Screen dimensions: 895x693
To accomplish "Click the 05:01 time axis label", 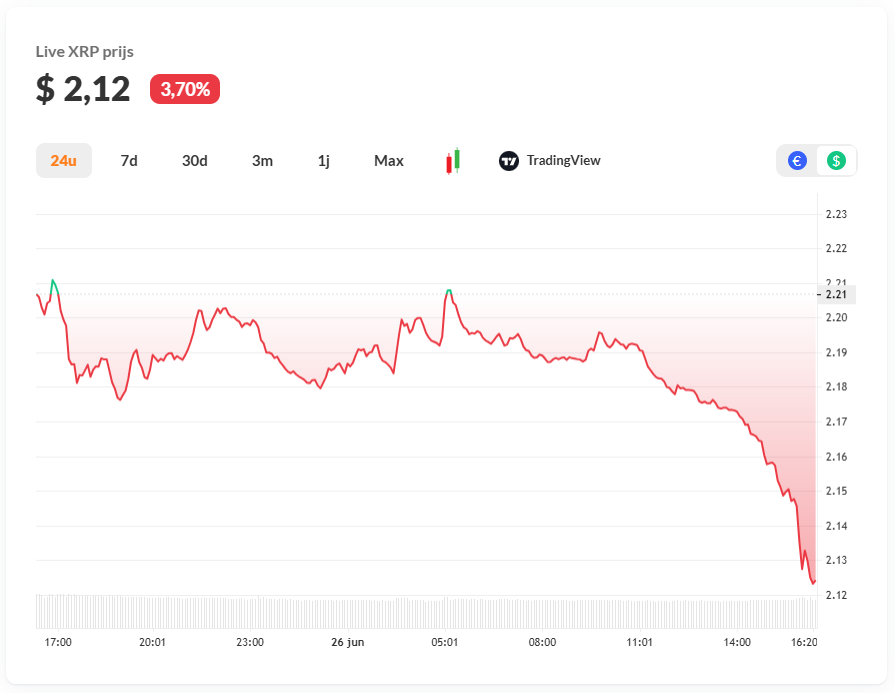I will 445,642.
